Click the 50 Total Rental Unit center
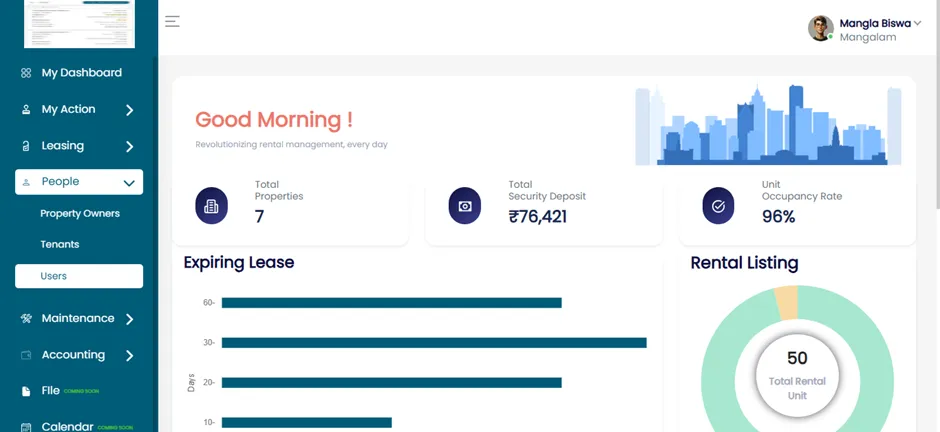This screenshot has width=940, height=432. [797, 375]
